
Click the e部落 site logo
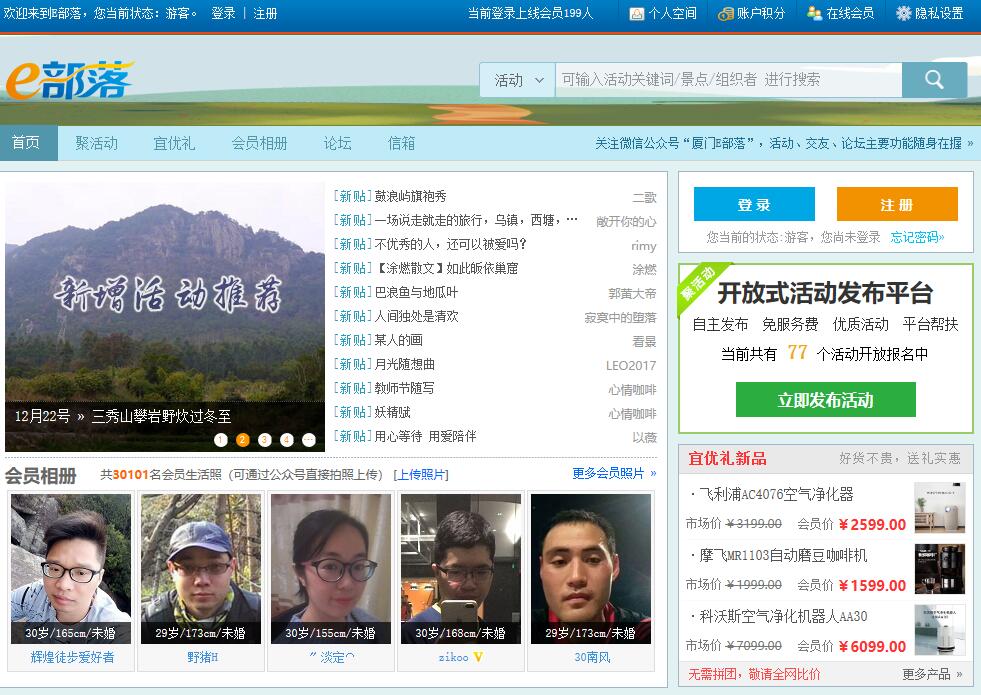point(70,80)
